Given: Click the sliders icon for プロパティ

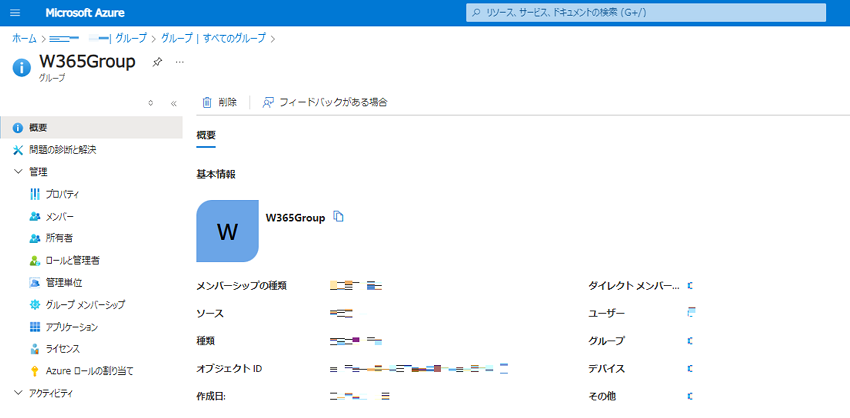Looking at the screenshot, I should click(35, 194).
